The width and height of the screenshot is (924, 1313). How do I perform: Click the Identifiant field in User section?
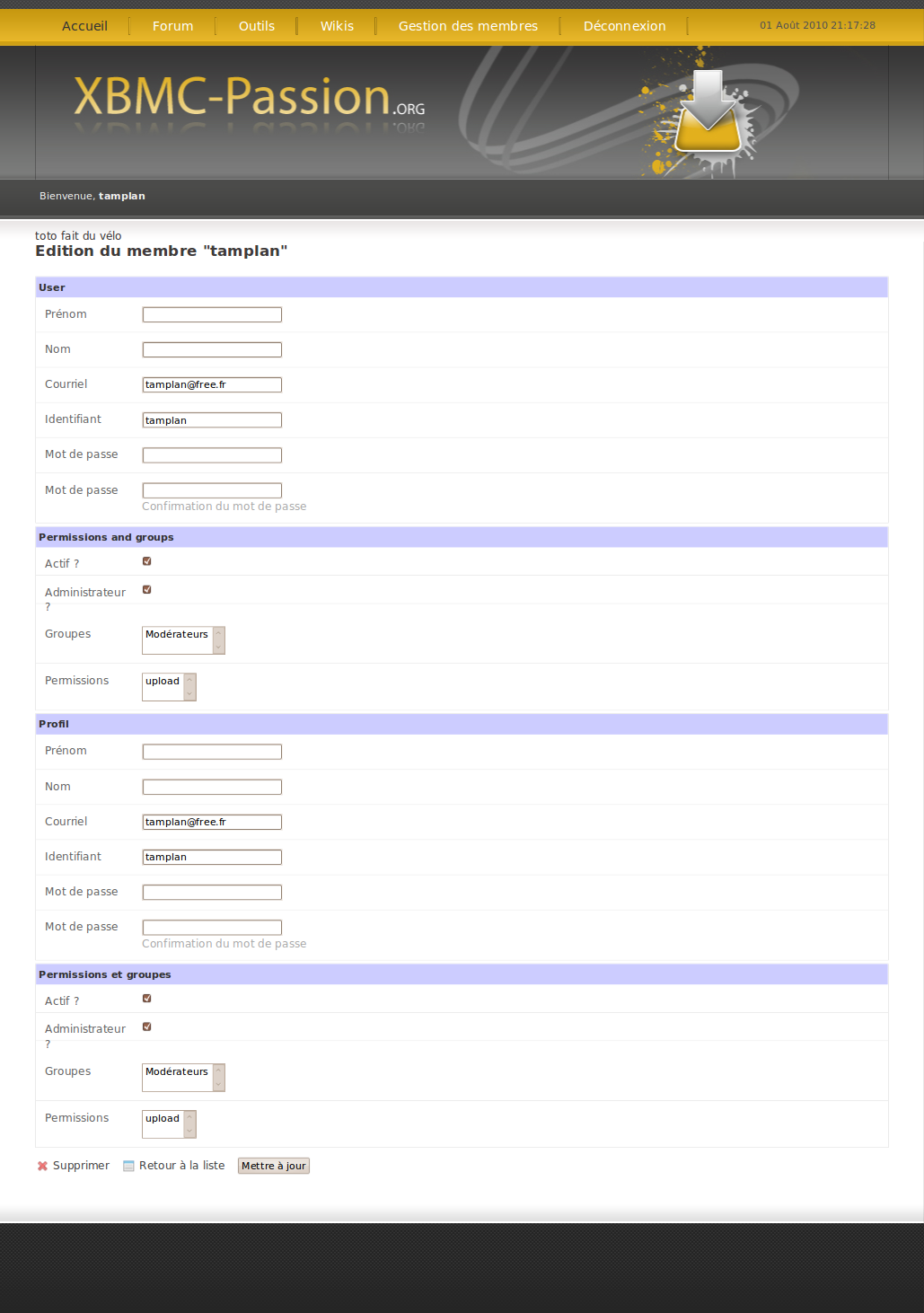pyautogui.click(x=212, y=419)
